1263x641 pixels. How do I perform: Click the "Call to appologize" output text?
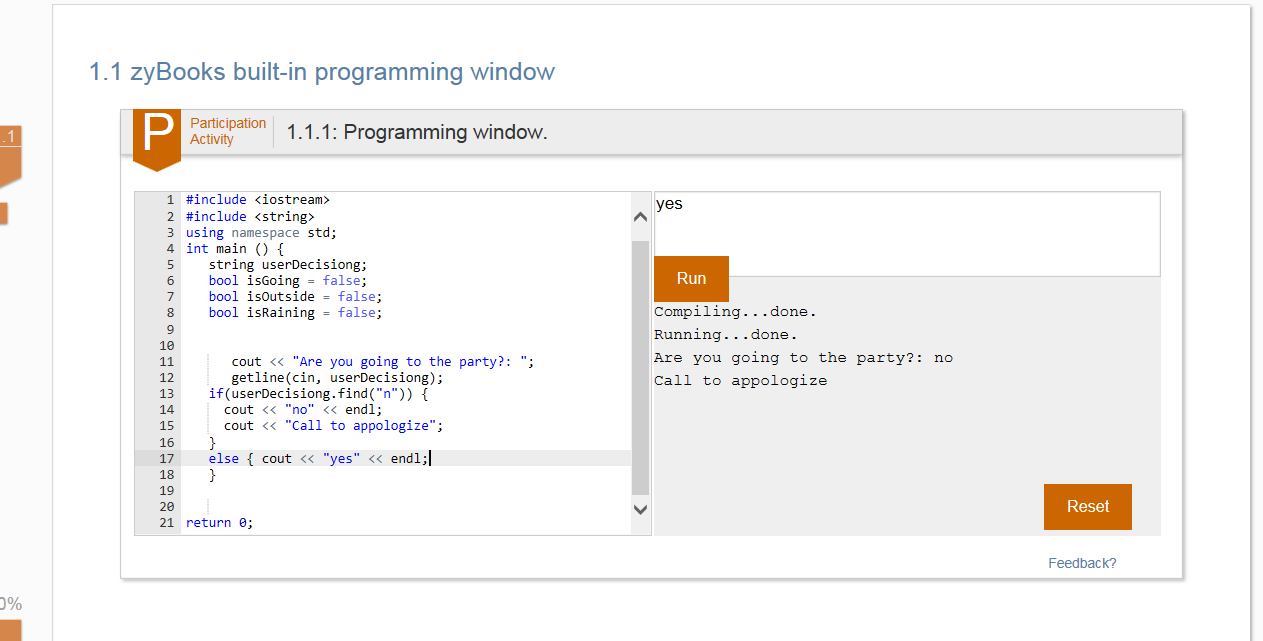coord(740,381)
